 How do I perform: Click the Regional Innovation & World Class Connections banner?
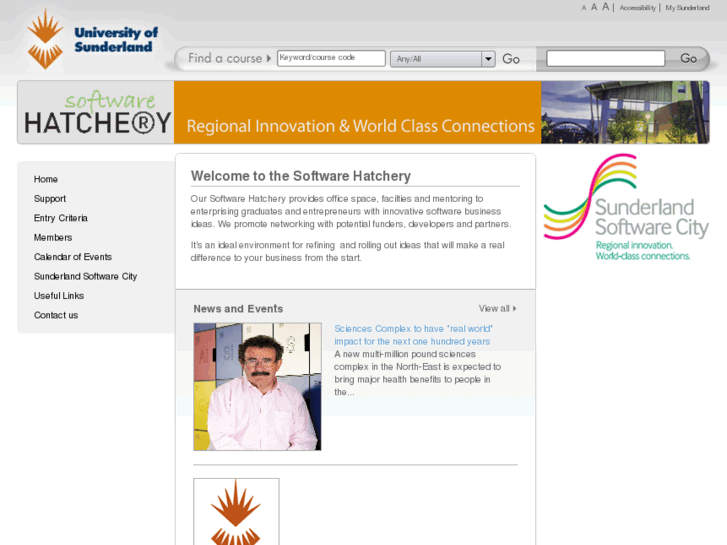[357, 112]
